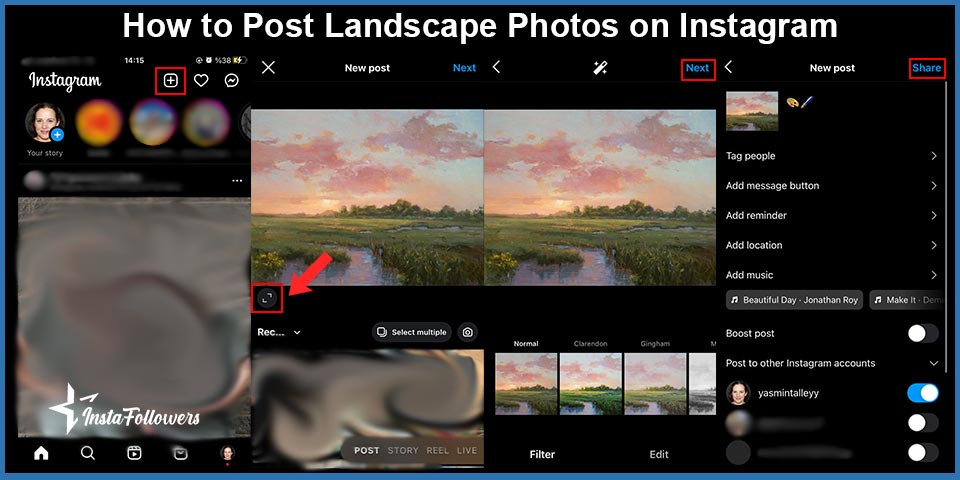Select the STORY mode tab
Screen dimensions: 960x480
(403, 451)
